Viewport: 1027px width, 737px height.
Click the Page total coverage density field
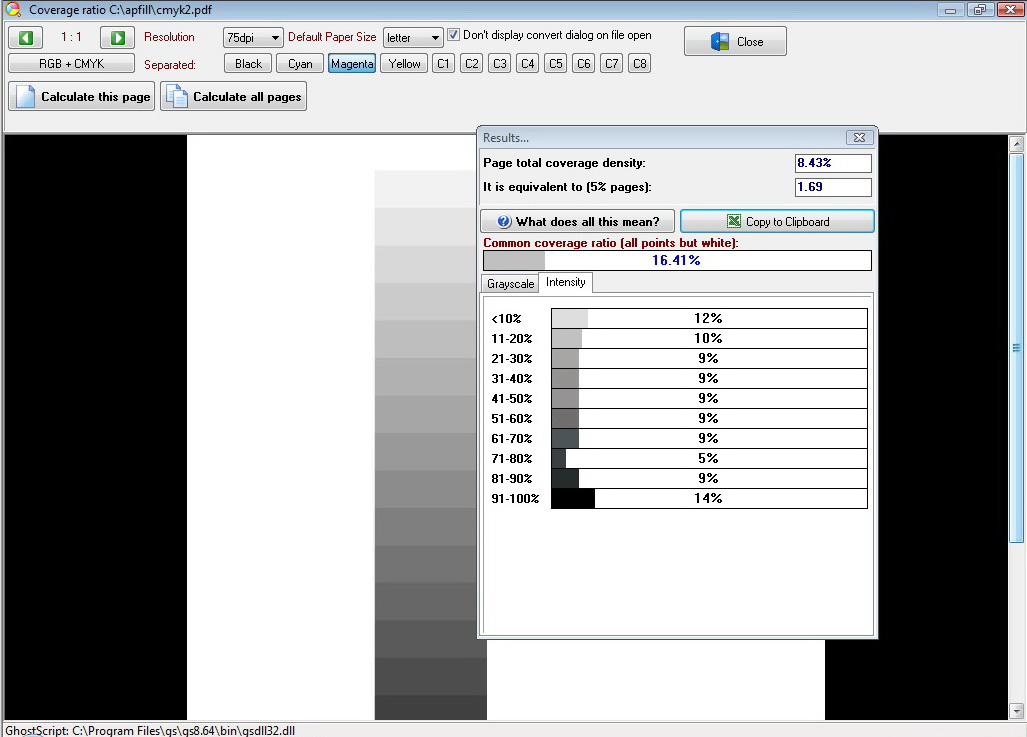pos(833,163)
